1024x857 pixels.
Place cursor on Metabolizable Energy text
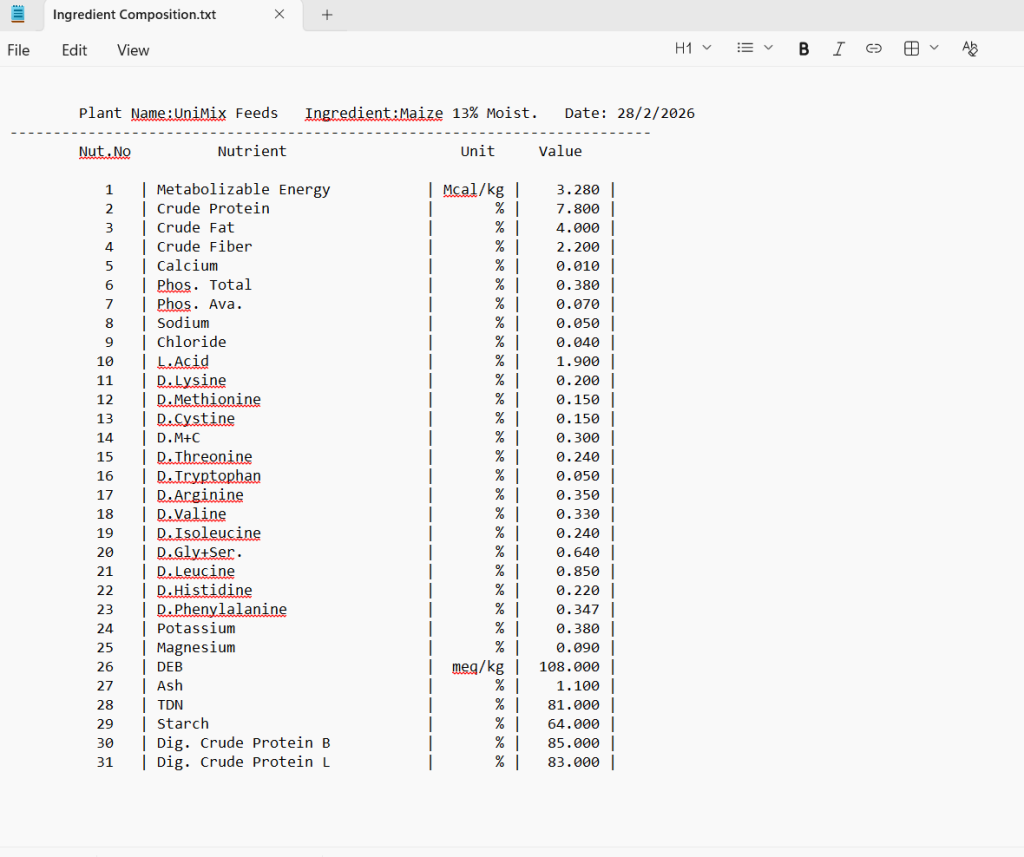tap(243, 190)
